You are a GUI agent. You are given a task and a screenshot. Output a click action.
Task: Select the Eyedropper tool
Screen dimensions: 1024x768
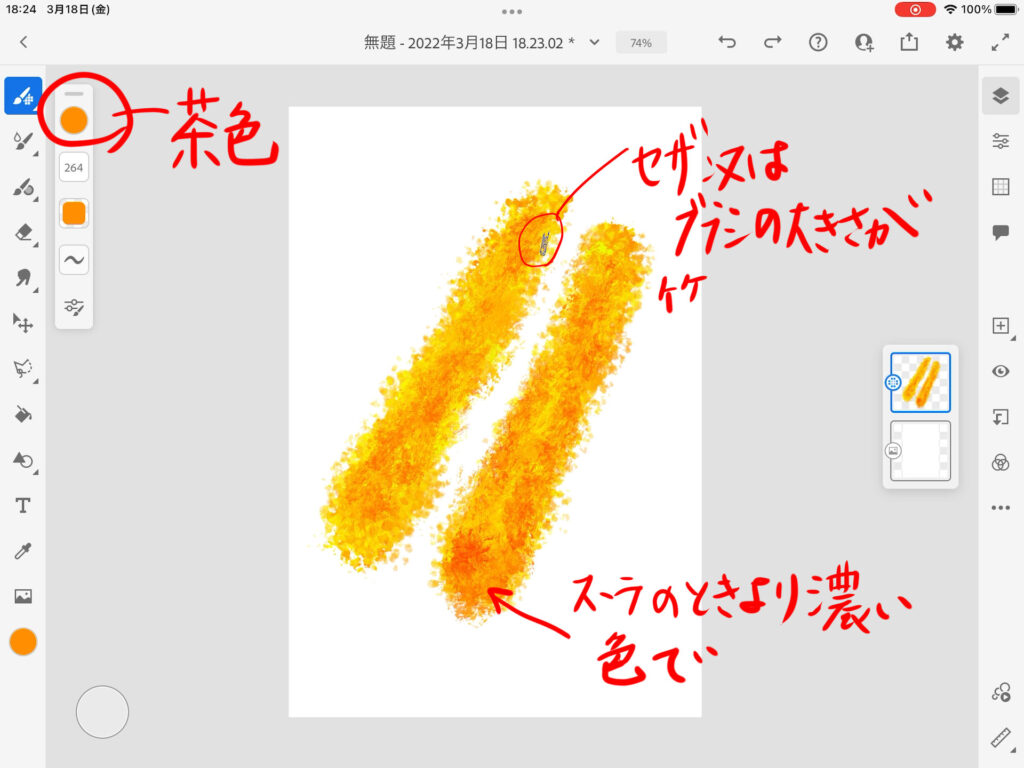click(x=23, y=551)
